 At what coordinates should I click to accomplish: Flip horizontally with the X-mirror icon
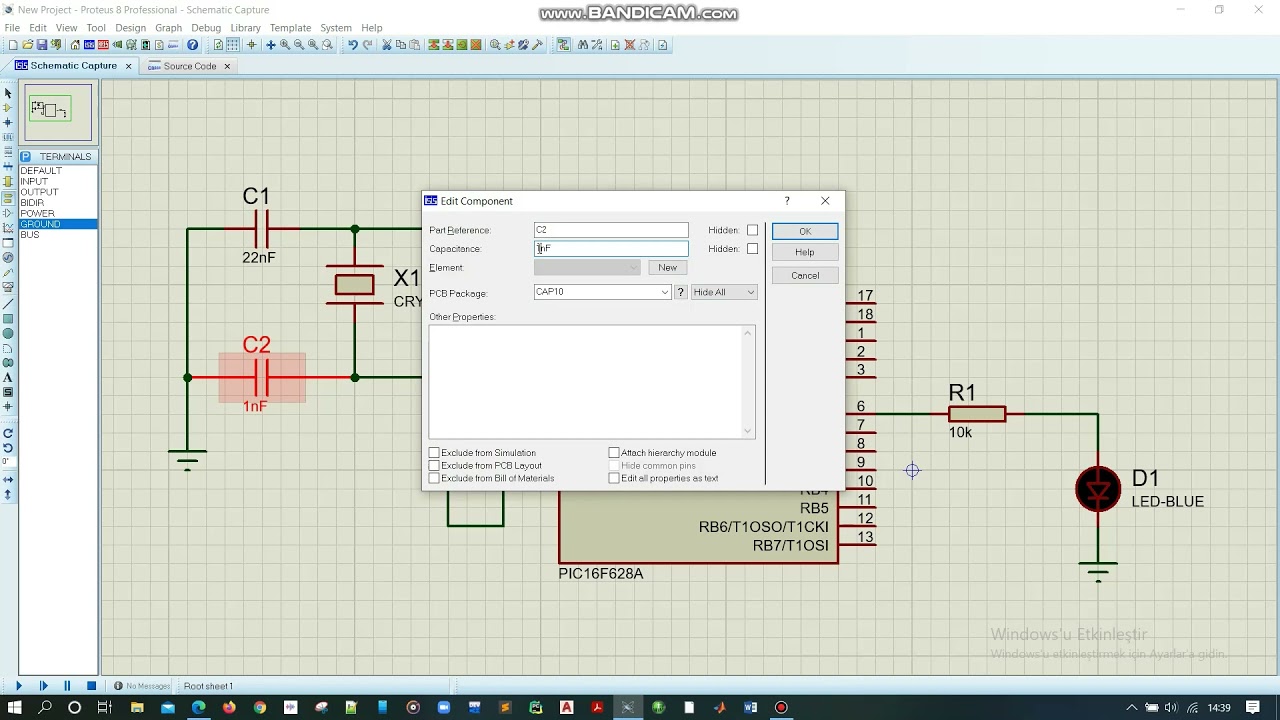8,479
